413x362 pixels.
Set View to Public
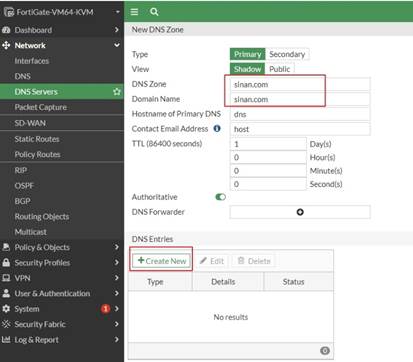279,69
